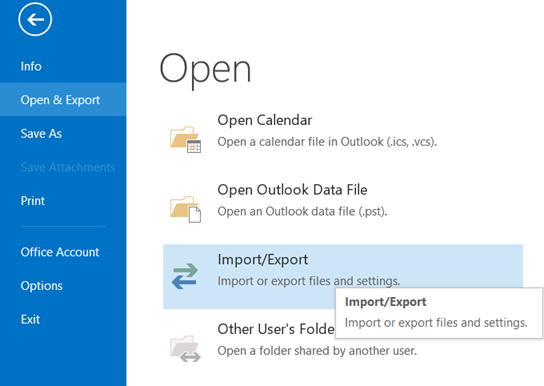The image size is (544, 386).
Task: Open Outlook Options
Action: pyautogui.click(x=41, y=286)
